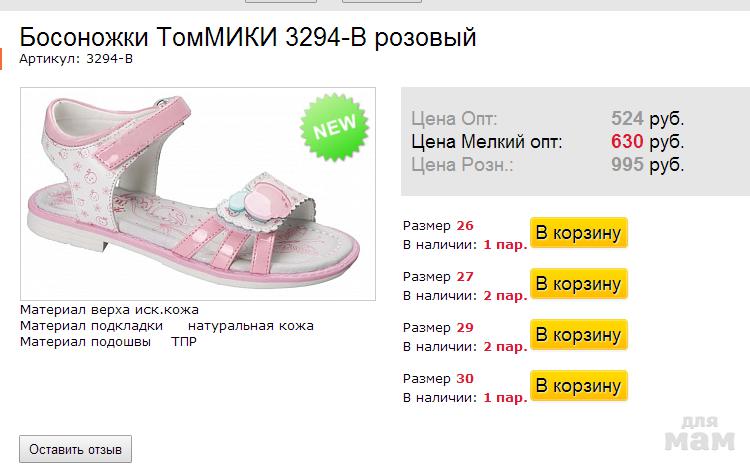Image resolution: width=750 pixels, height=465 pixels.
Task: Click the 'Размер 30' label
Action: pos(438,378)
